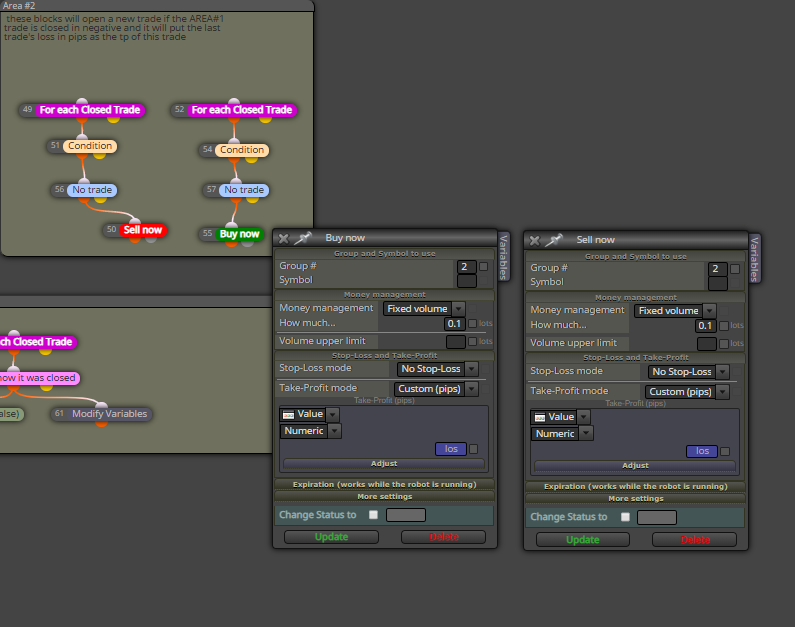Toggle checkbox beside los in Sell now panel
795x627 pixels.
point(725,451)
